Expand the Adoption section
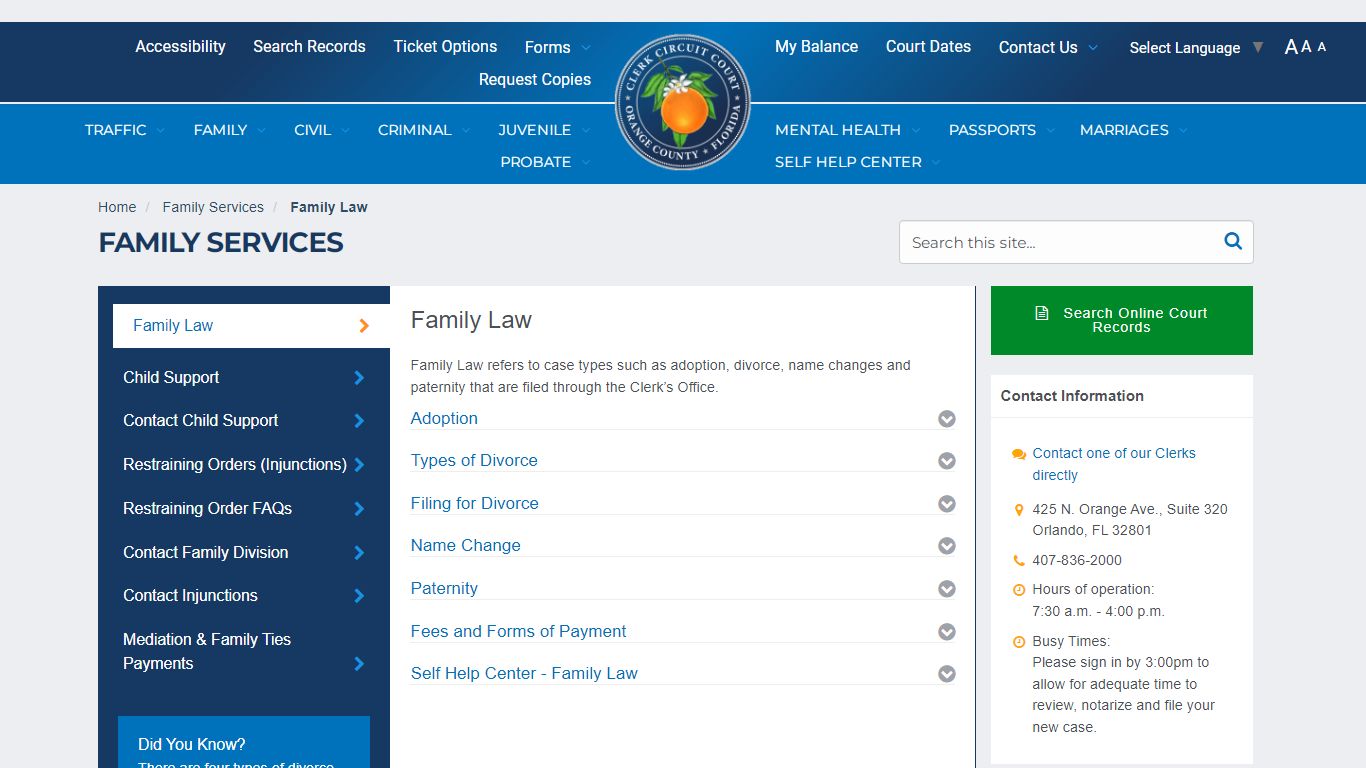1366x768 pixels. tap(683, 419)
